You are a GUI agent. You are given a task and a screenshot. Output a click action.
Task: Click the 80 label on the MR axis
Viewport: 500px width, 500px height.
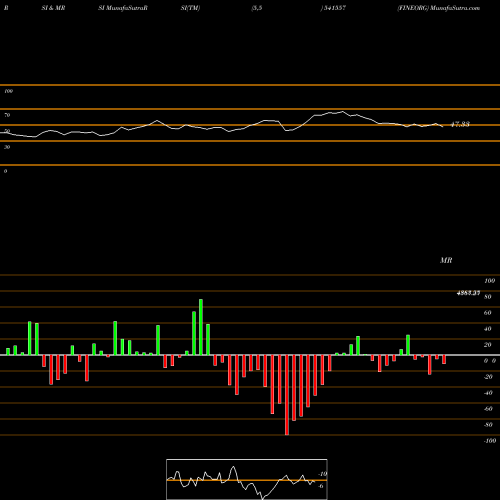click(x=488, y=297)
